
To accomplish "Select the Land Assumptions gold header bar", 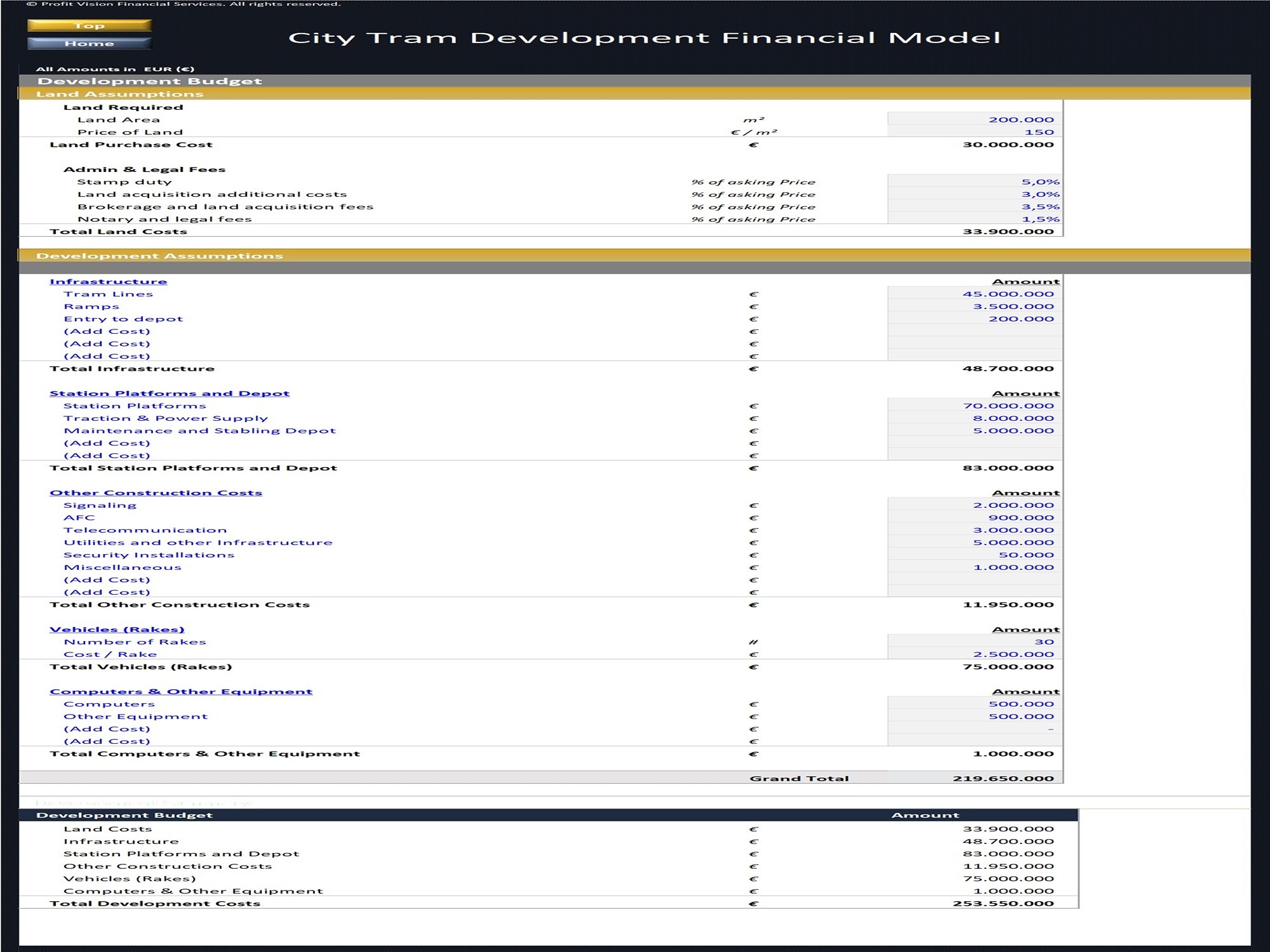I will pyautogui.click(x=254, y=93).
